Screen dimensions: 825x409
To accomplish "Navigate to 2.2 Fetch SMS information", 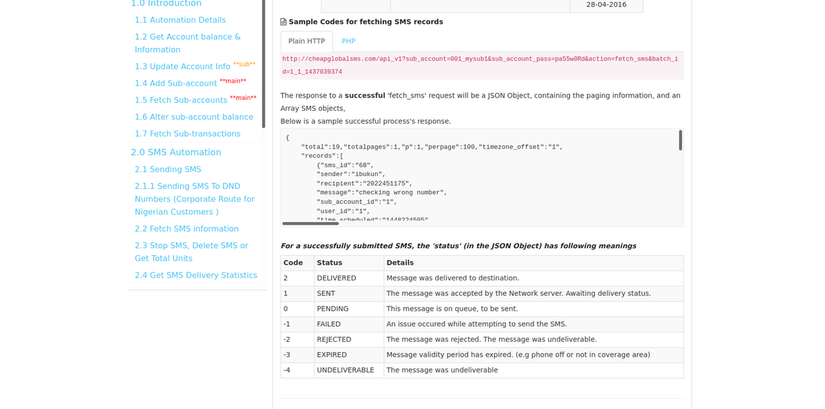I will 187,228.
